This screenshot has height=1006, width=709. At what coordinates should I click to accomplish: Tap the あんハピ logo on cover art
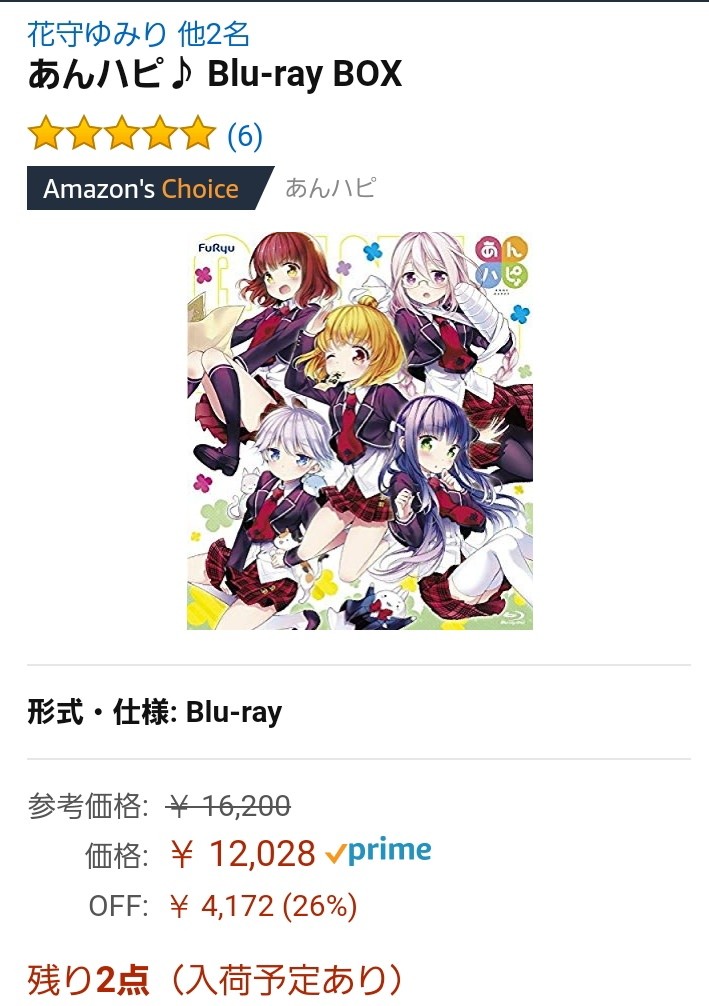pos(502,264)
